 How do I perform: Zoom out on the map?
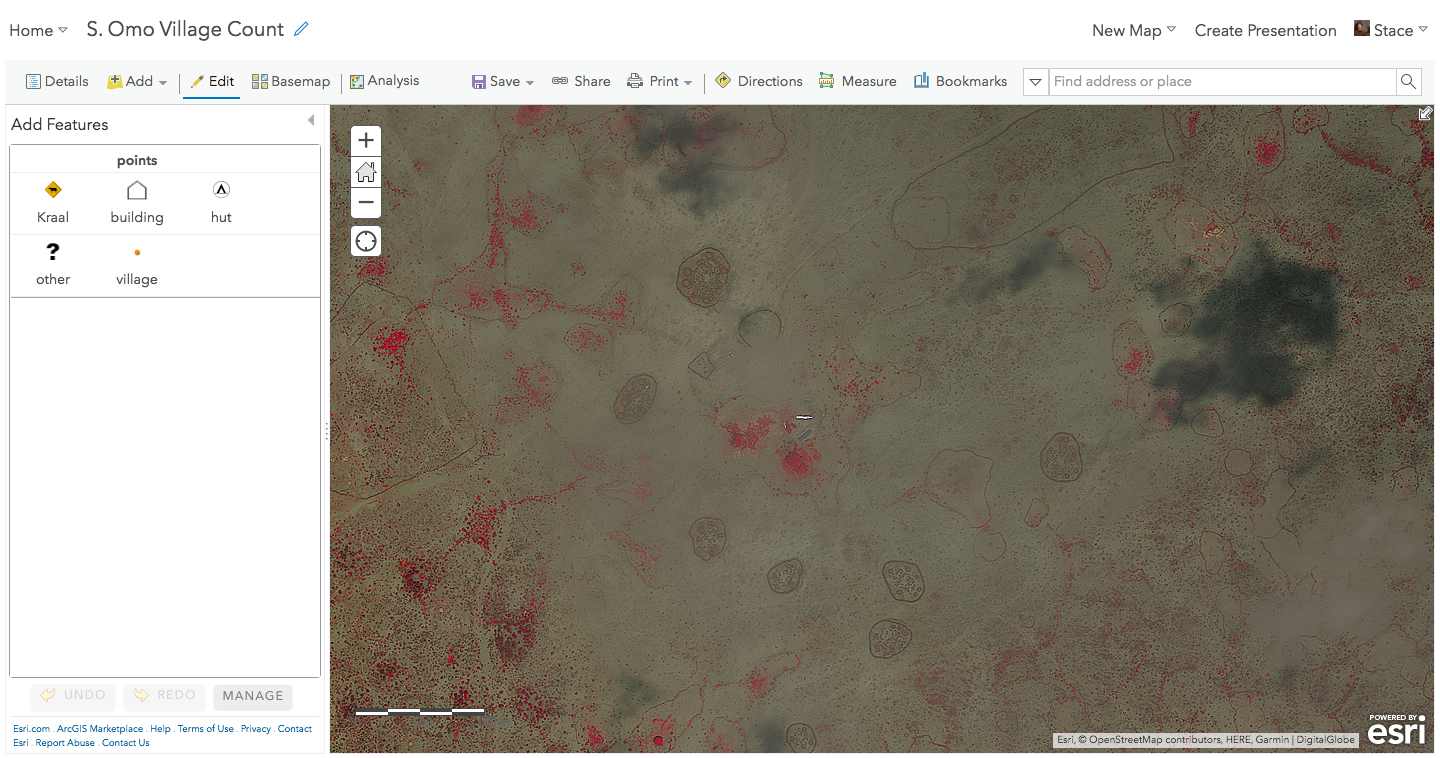366,202
